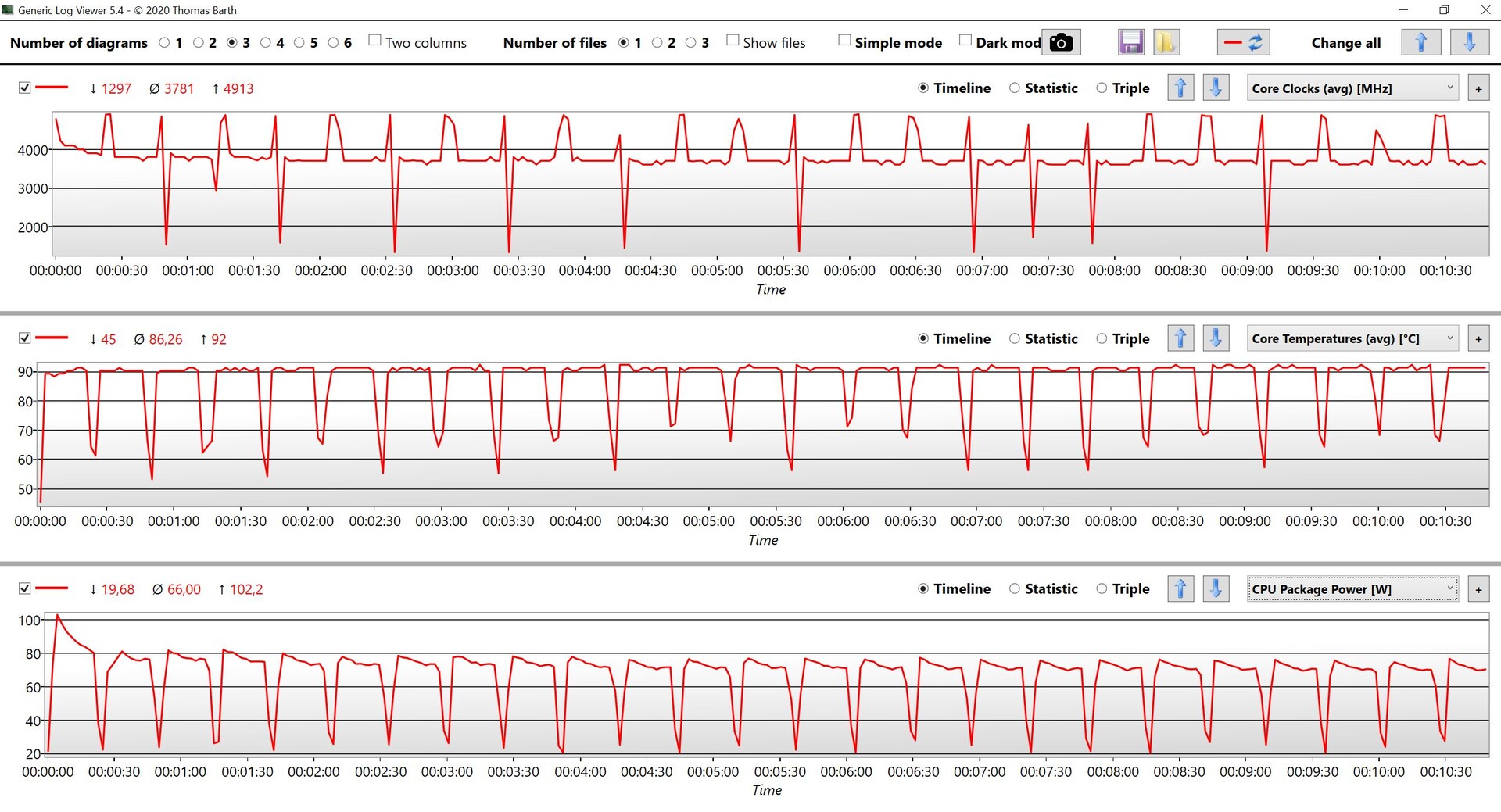Screen dimensions: 1501x812
Task: Open CPU Package Power dropdown
Action: coord(1352,589)
